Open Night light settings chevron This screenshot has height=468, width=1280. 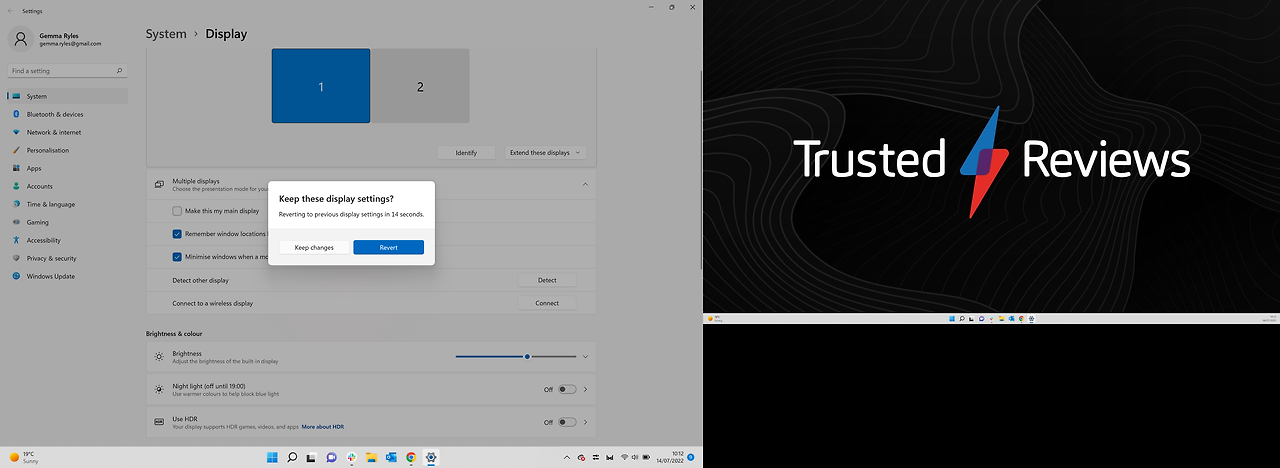point(586,389)
